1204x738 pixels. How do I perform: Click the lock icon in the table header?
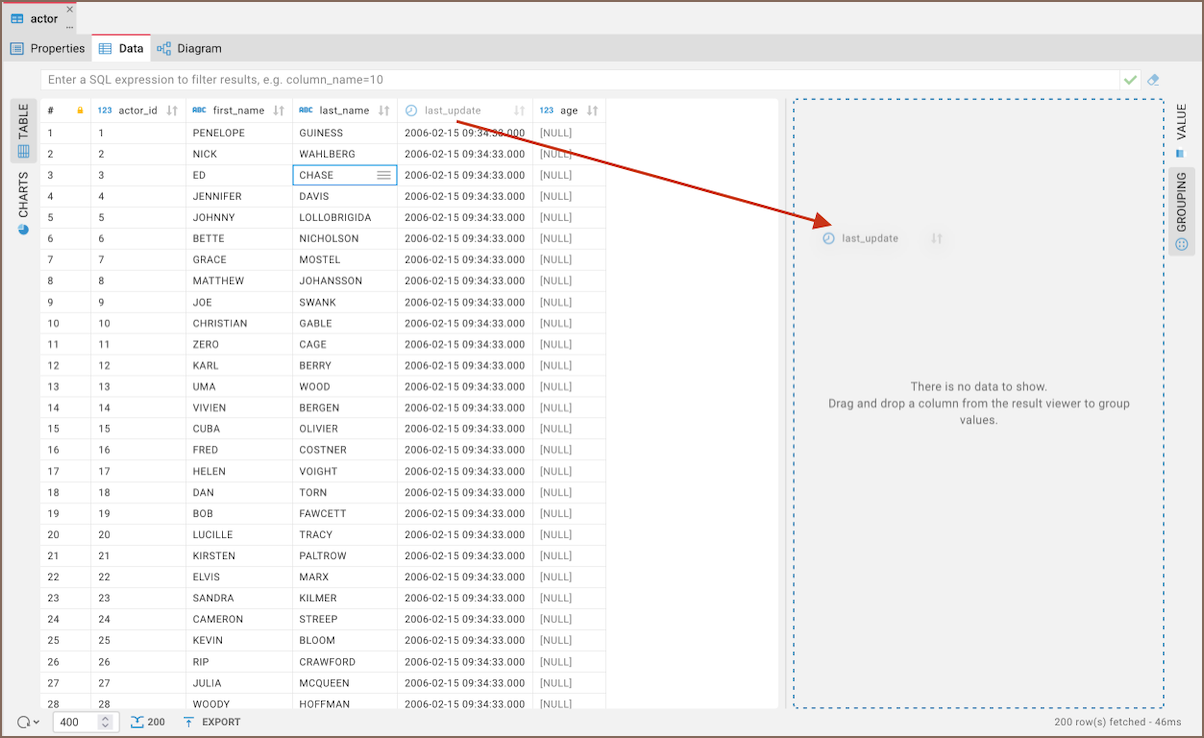tap(80, 111)
